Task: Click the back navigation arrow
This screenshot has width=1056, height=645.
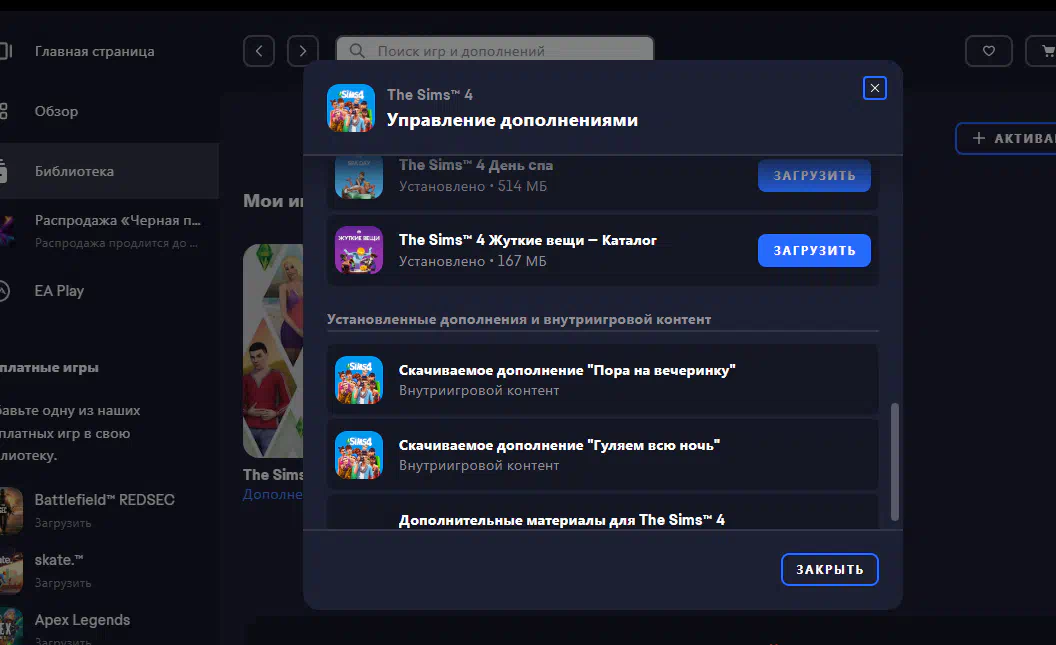Action: point(259,51)
